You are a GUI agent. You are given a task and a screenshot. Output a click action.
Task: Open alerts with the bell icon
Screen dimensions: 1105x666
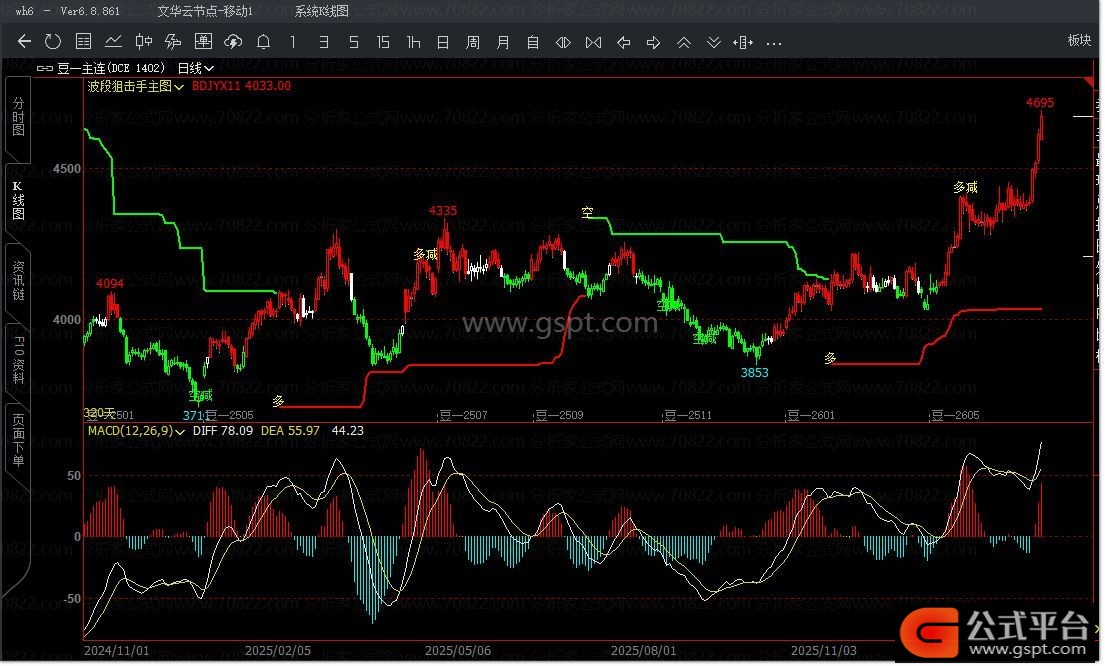263,42
